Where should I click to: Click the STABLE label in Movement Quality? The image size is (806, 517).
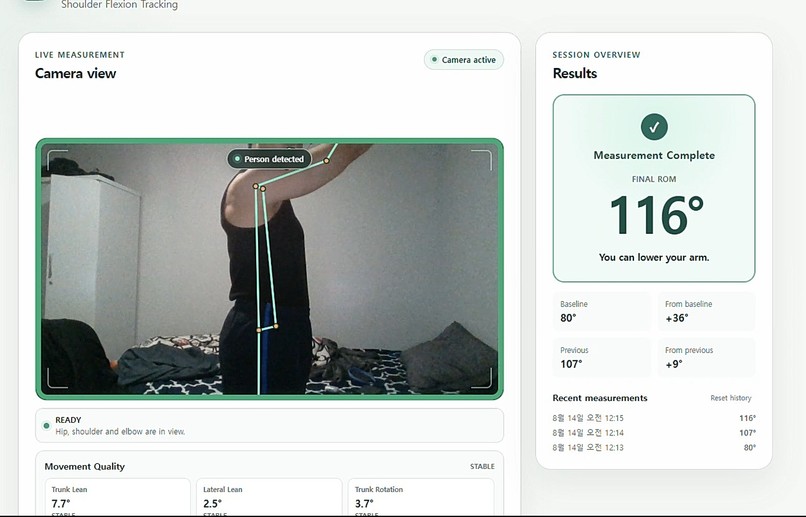pyautogui.click(x=482, y=466)
